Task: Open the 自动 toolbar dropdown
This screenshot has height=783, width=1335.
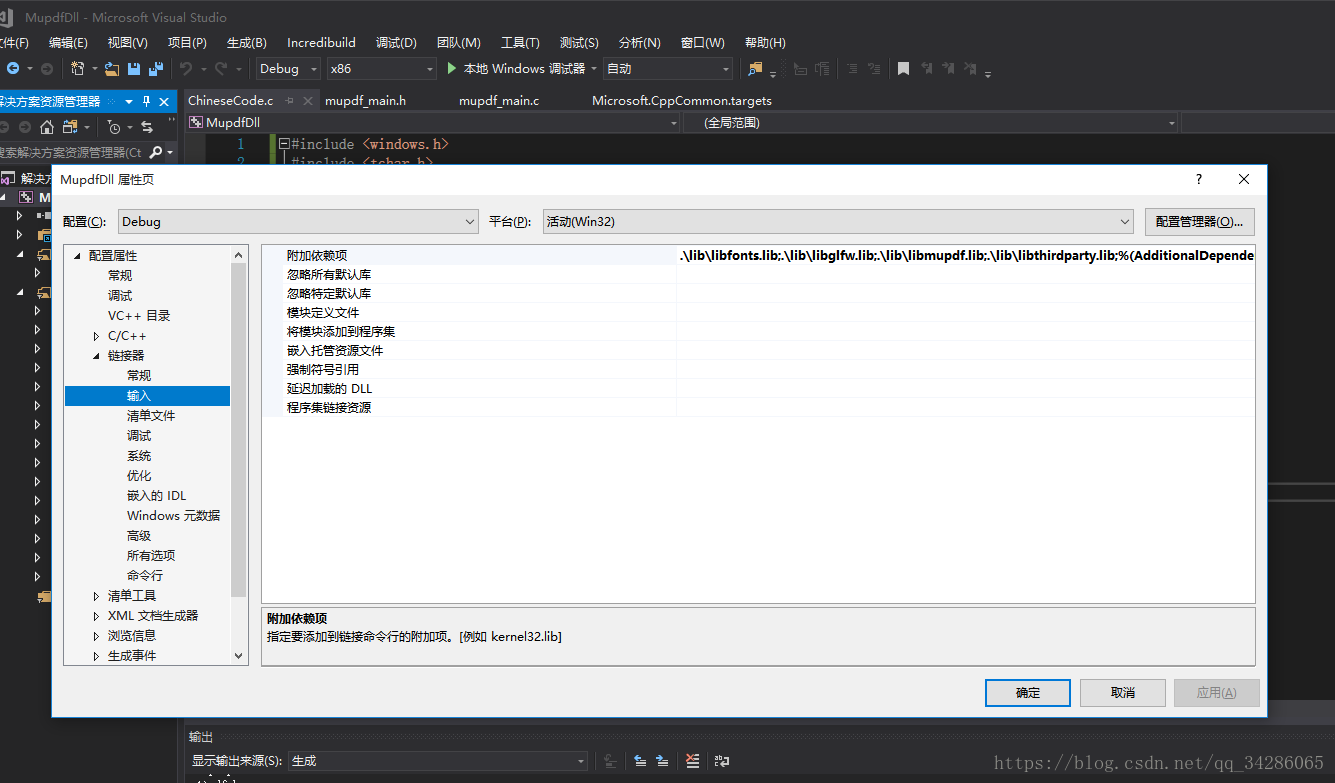Action: coord(668,69)
